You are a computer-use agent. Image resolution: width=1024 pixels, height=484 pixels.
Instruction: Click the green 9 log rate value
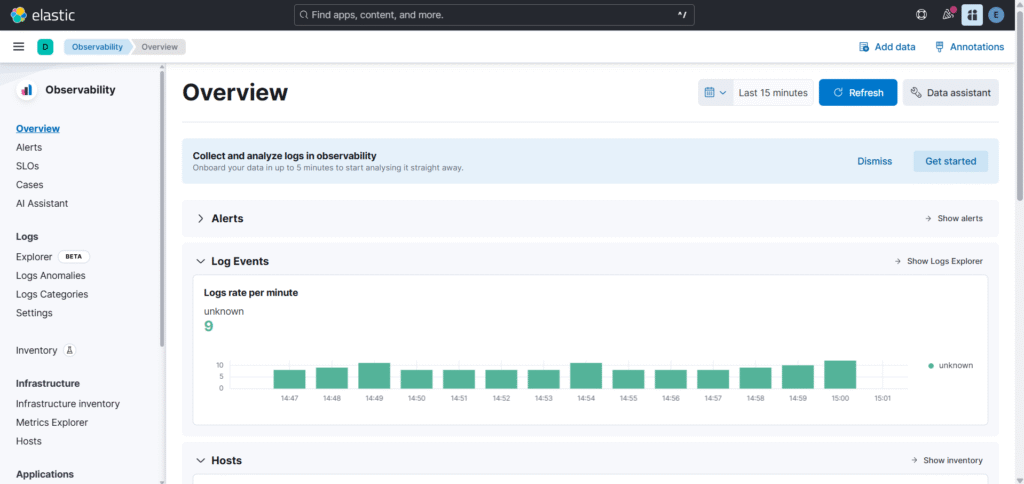208,326
